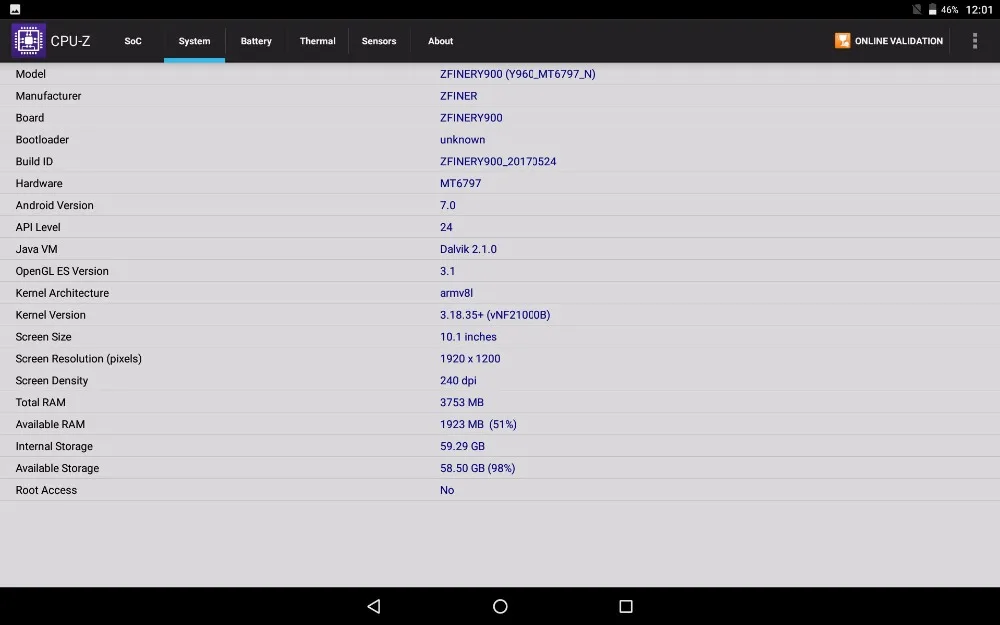Tap the model value ZFINERY900 (Y960_MT6797_N)
1000x625 pixels.
pyautogui.click(x=517, y=74)
